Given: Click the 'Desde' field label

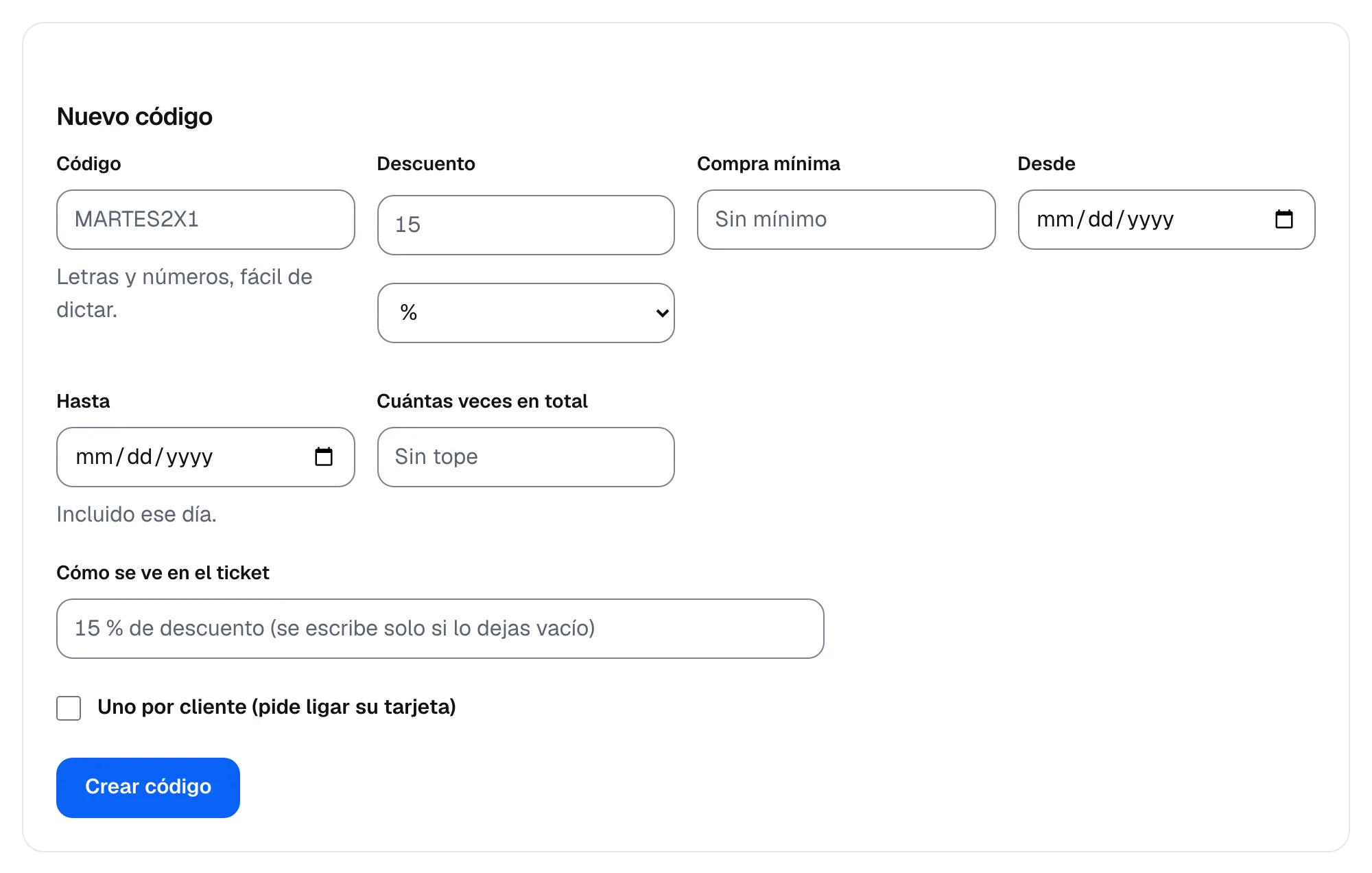Looking at the screenshot, I should point(1046,163).
